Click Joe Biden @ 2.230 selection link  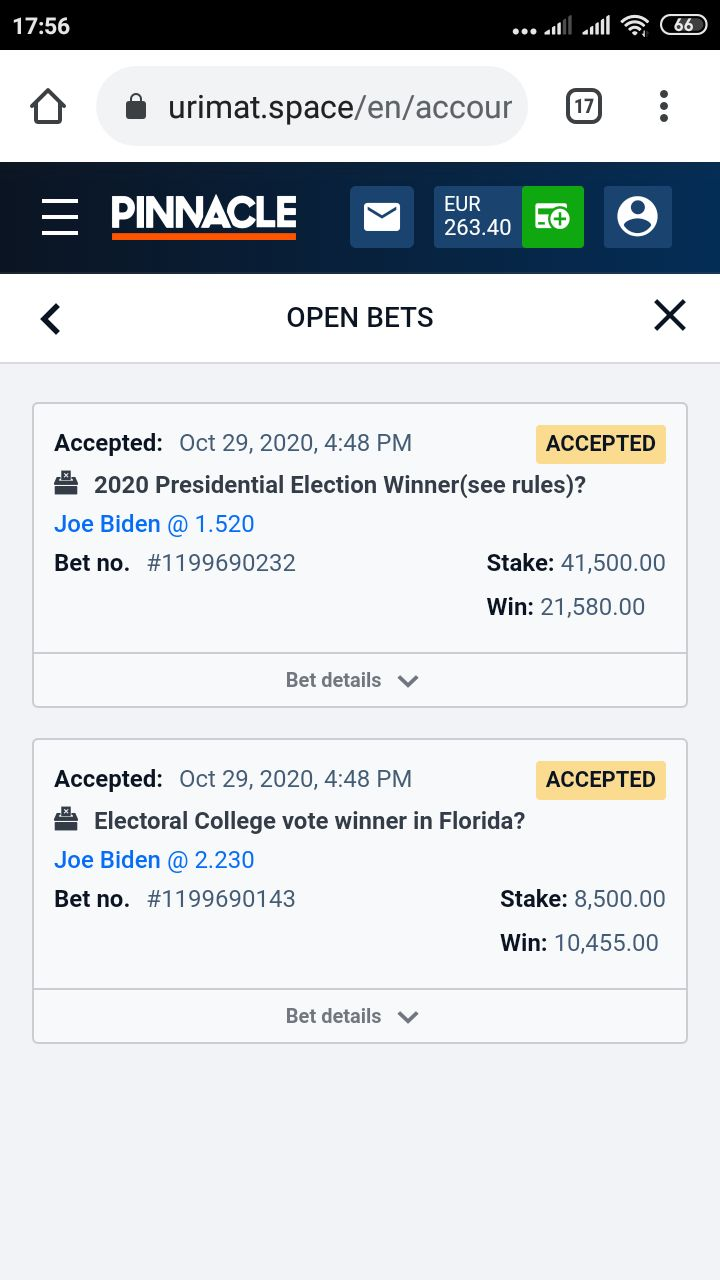[154, 860]
